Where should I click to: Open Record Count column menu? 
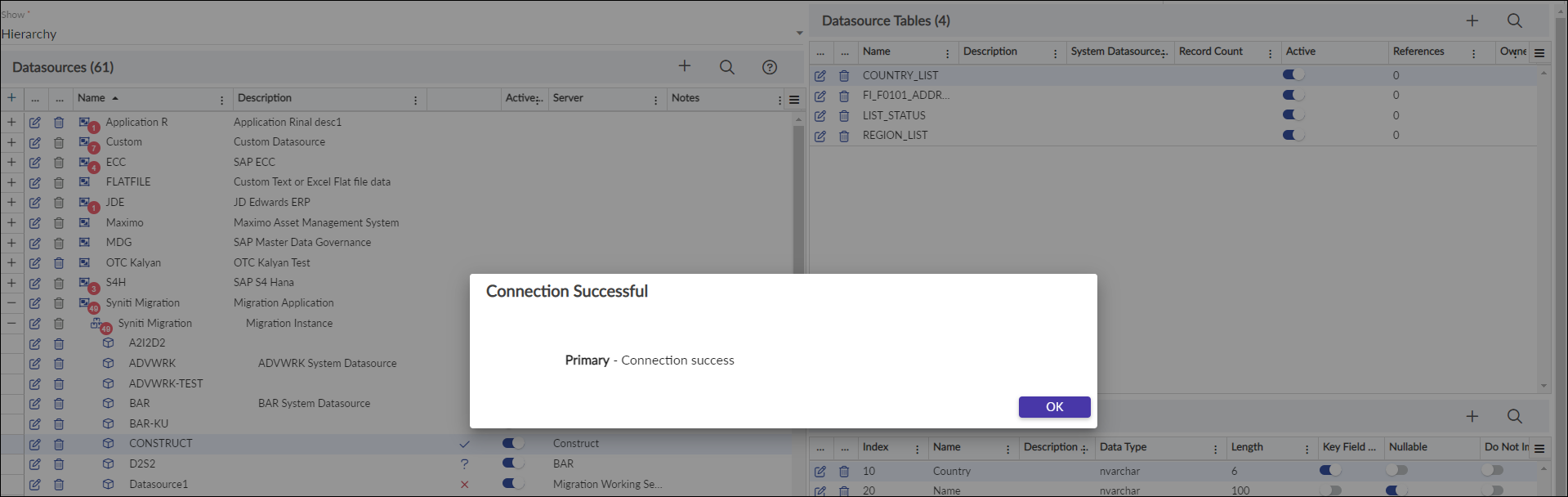point(1270,53)
